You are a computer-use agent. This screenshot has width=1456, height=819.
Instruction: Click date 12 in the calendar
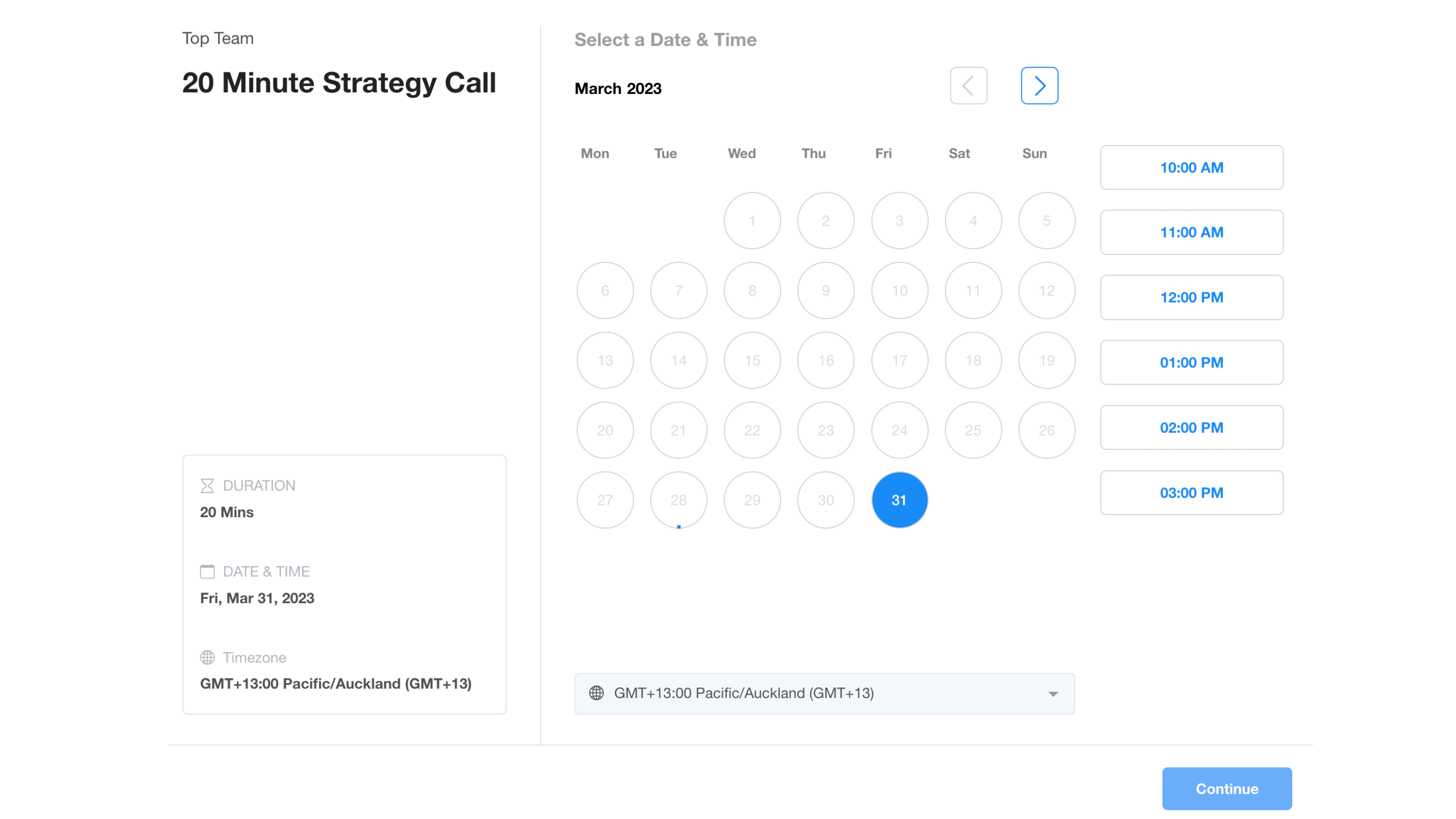1046,291
